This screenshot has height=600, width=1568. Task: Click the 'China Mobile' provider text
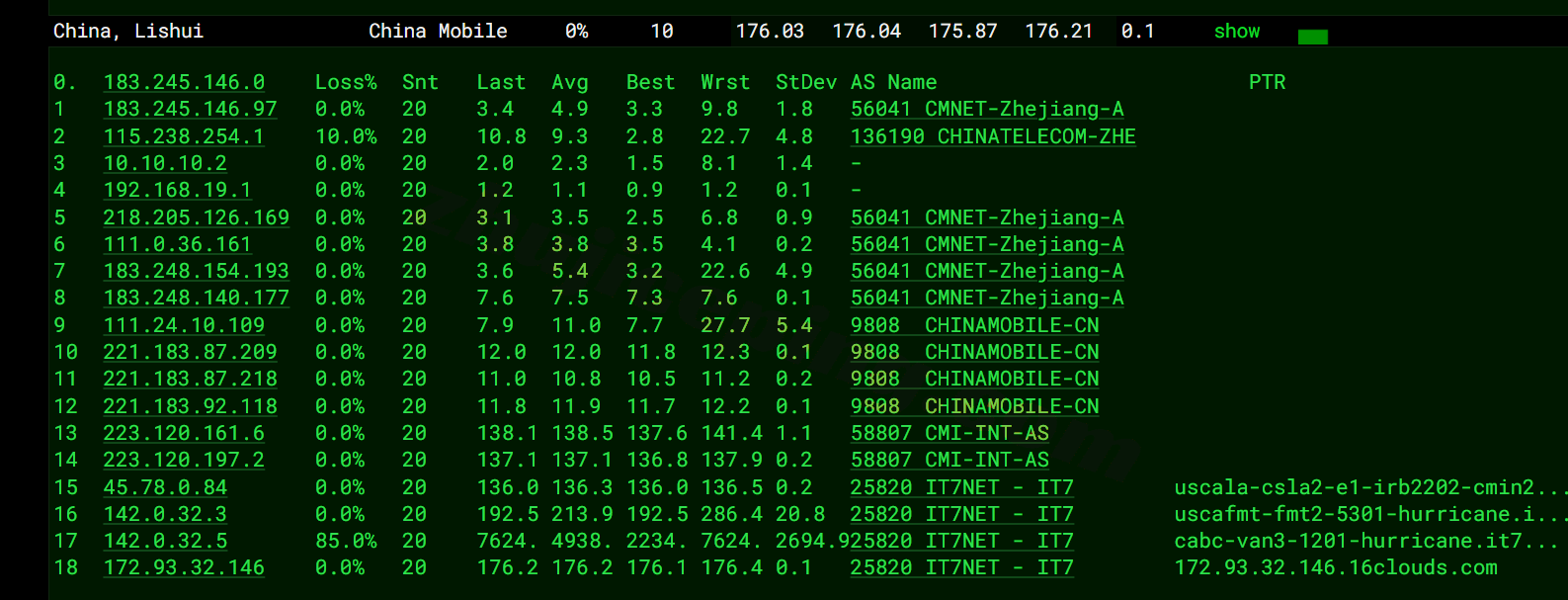[x=438, y=32]
